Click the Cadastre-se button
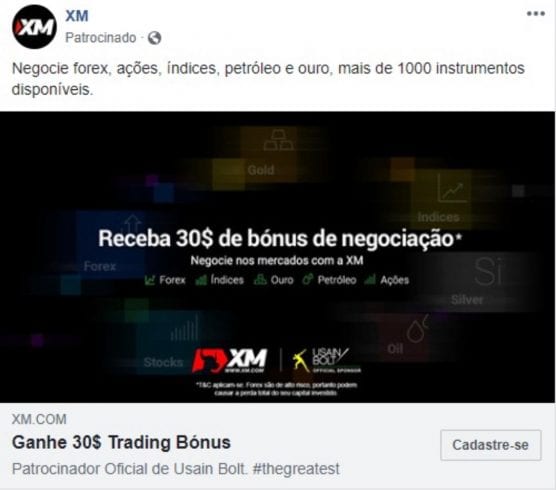The image size is (556, 490). coord(491,445)
